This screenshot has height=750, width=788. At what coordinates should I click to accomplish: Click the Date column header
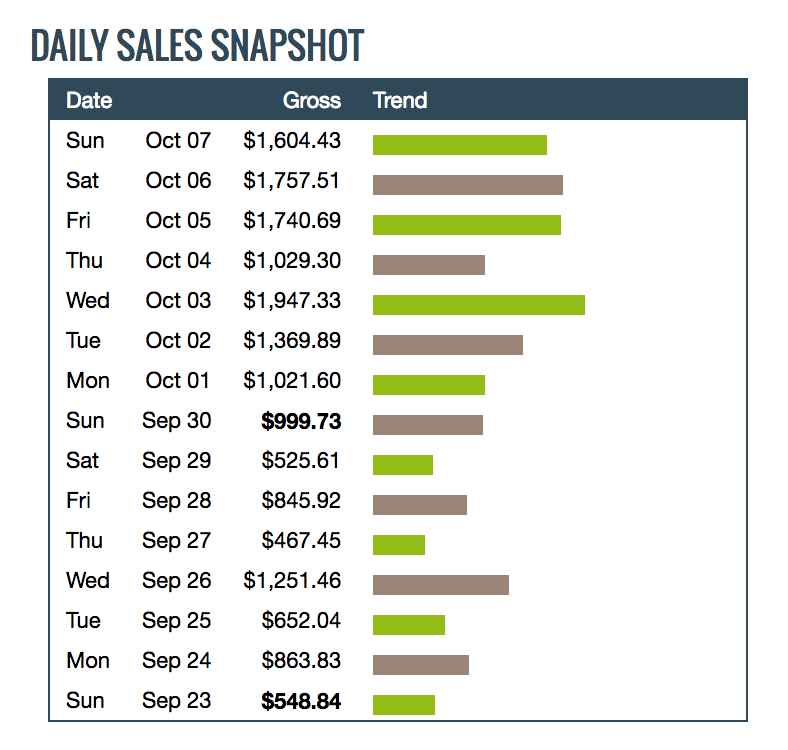tap(89, 100)
